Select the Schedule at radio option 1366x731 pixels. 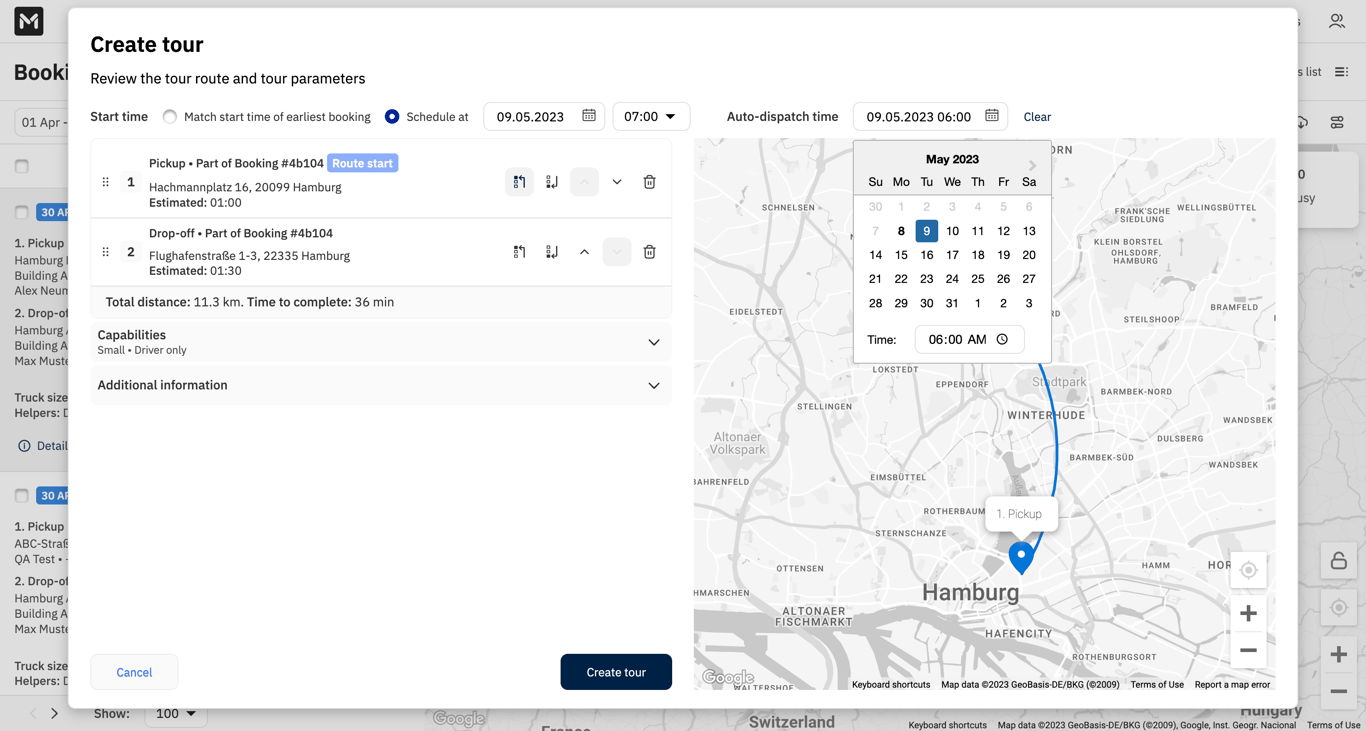click(x=392, y=117)
